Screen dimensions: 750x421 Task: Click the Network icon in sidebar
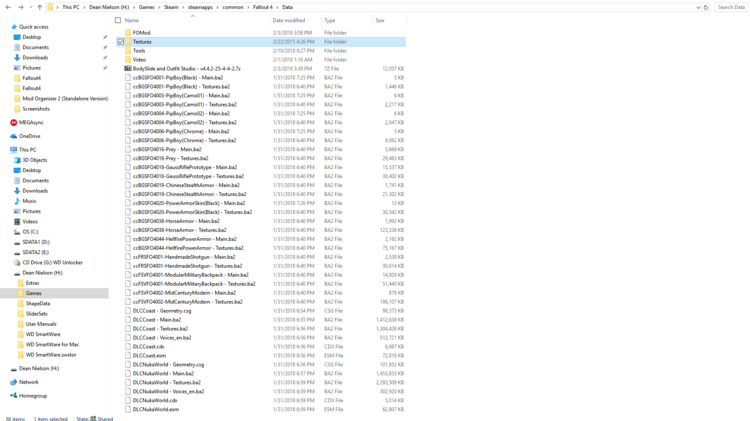pos(13,382)
